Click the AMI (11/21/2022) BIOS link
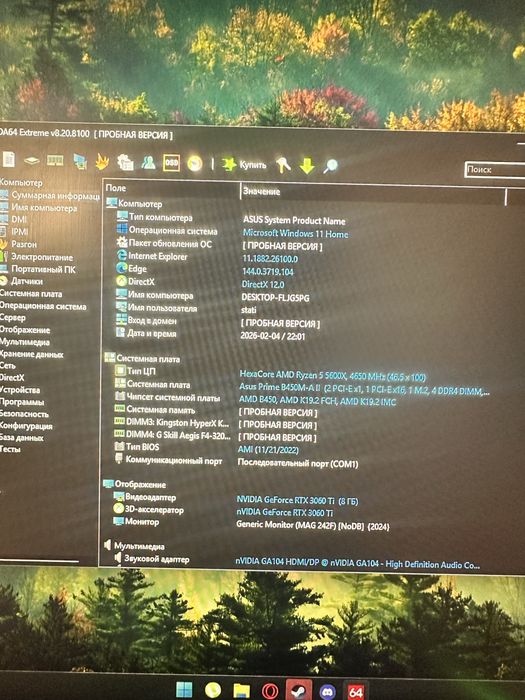 [x=268, y=450]
